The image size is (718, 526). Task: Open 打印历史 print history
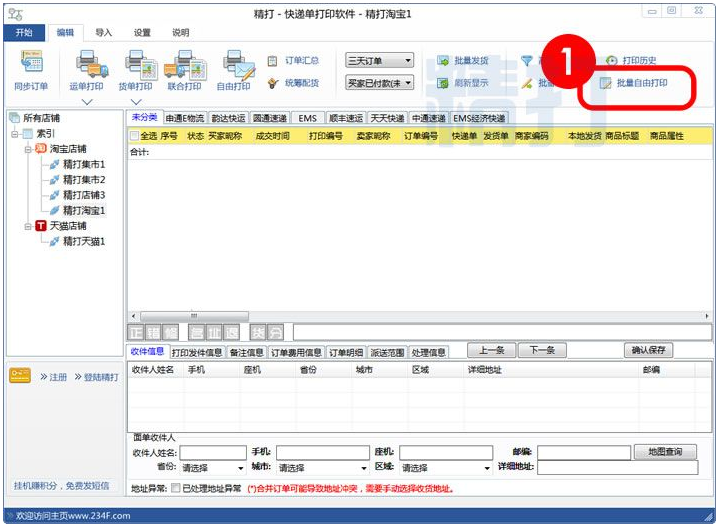tap(631, 60)
